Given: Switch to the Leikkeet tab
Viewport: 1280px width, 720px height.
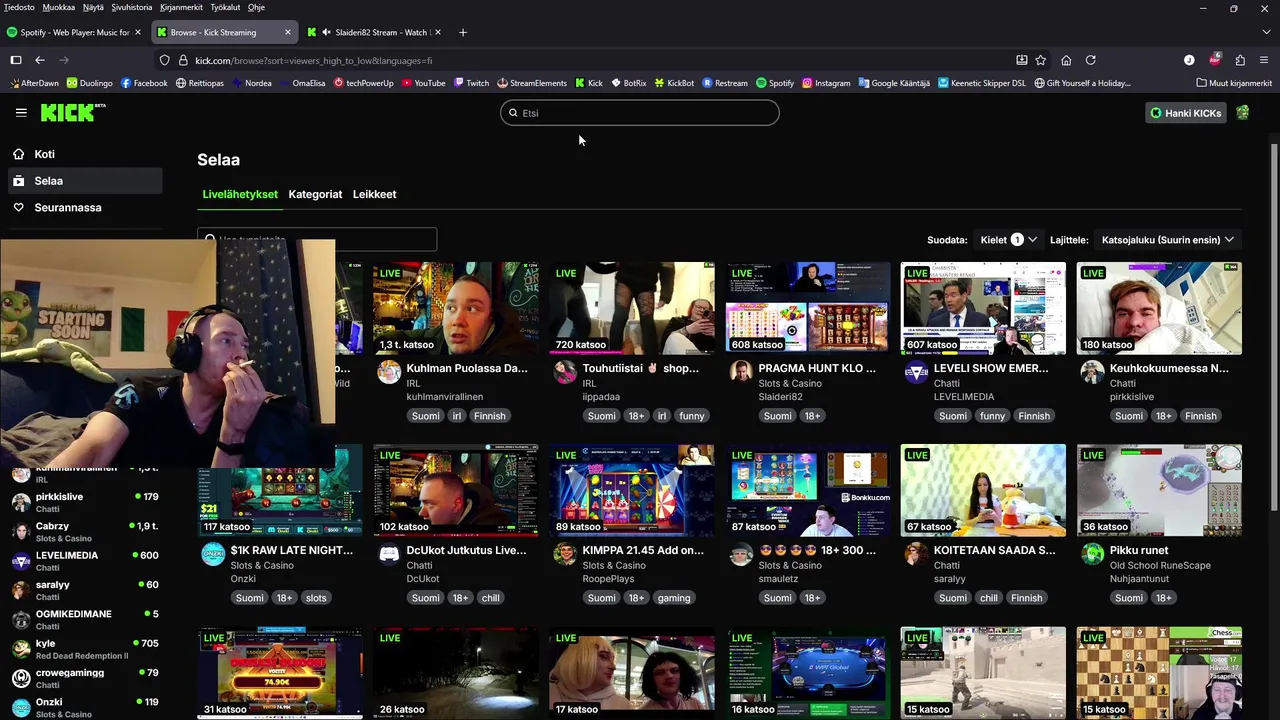Looking at the screenshot, I should pos(374,194).
